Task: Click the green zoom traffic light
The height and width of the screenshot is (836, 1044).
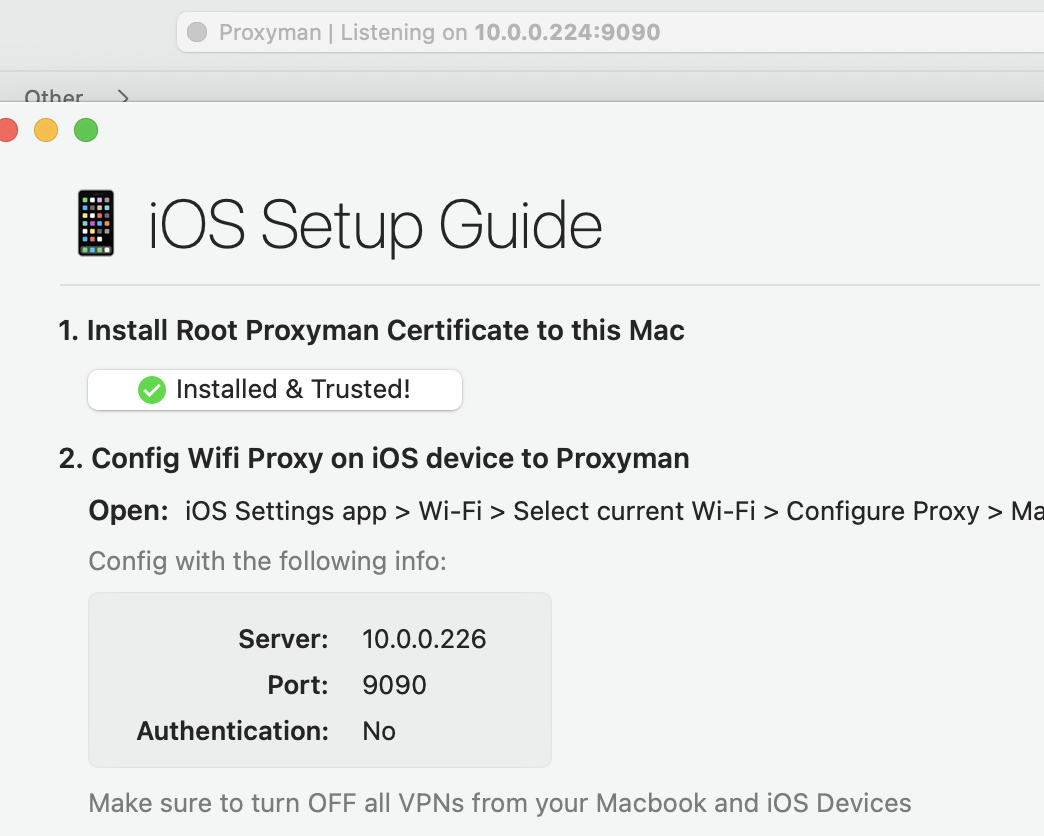Action: (x=86, y=130)
